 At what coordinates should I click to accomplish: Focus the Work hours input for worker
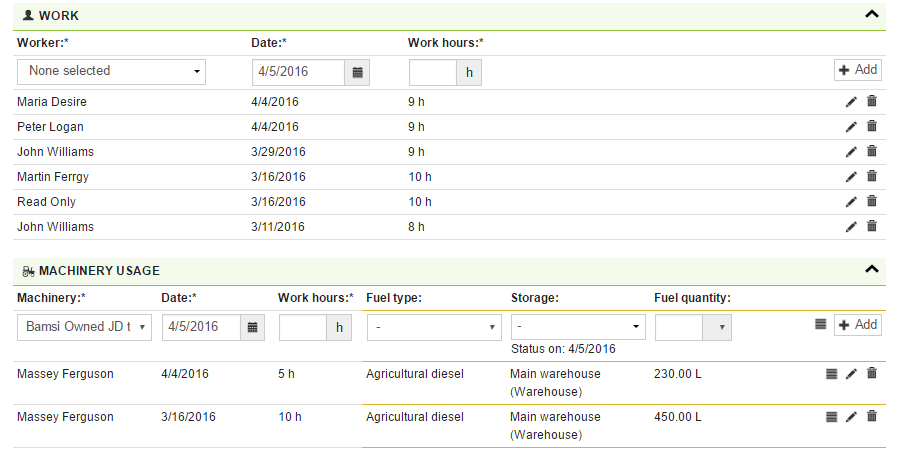[x=433, y=72]
